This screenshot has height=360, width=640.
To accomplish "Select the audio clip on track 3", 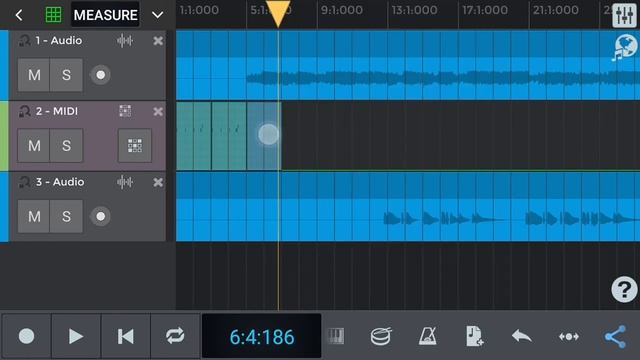I will coord(408,207).
